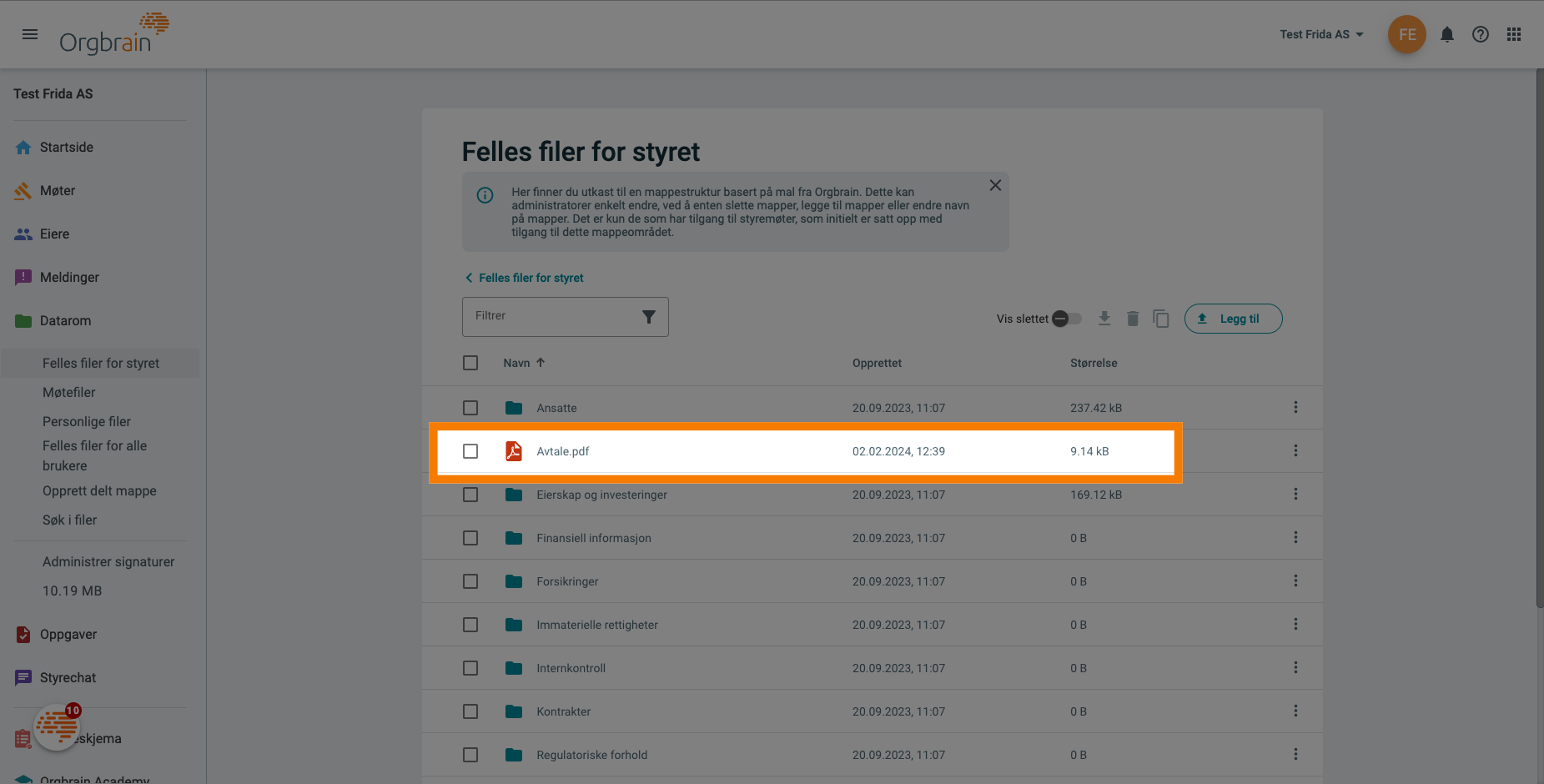The width and height of the screenshot is (1544, 784).
Task: Open the Eierskap og investeringer folder
Action: point(601,495)
